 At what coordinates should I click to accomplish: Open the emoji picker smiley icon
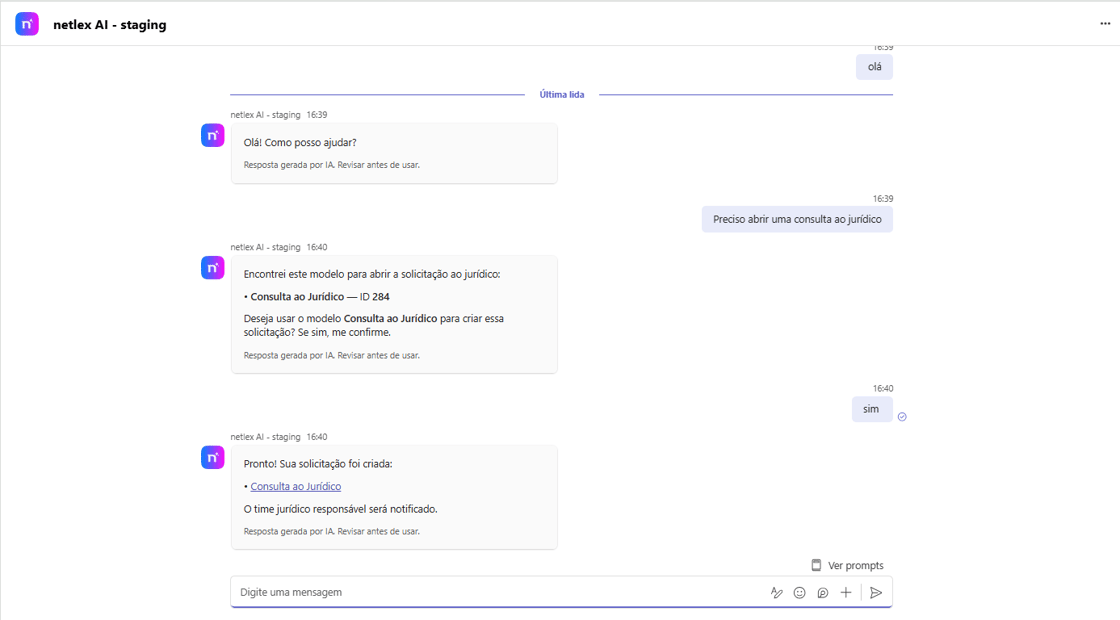point(800,592)
